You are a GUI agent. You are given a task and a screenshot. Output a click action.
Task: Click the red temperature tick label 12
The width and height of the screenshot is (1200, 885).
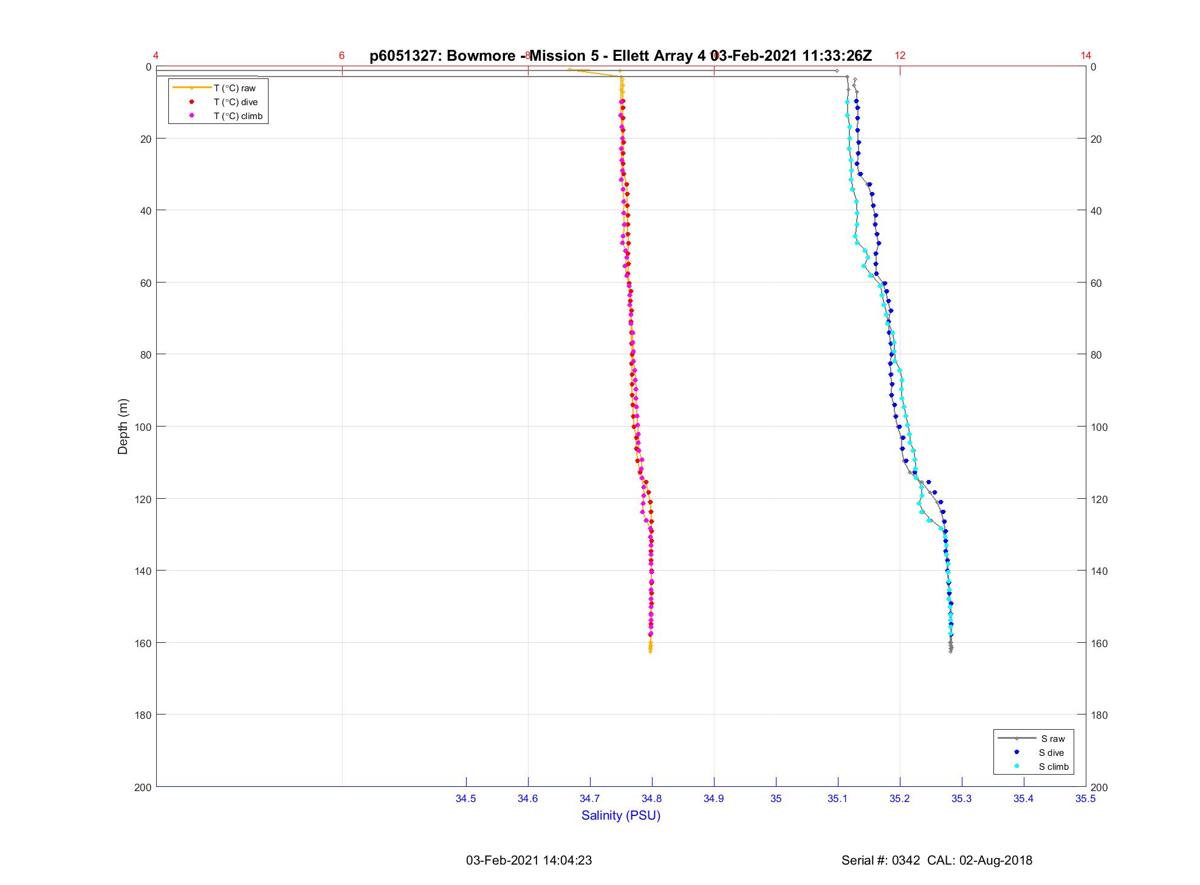coord(900,56)
